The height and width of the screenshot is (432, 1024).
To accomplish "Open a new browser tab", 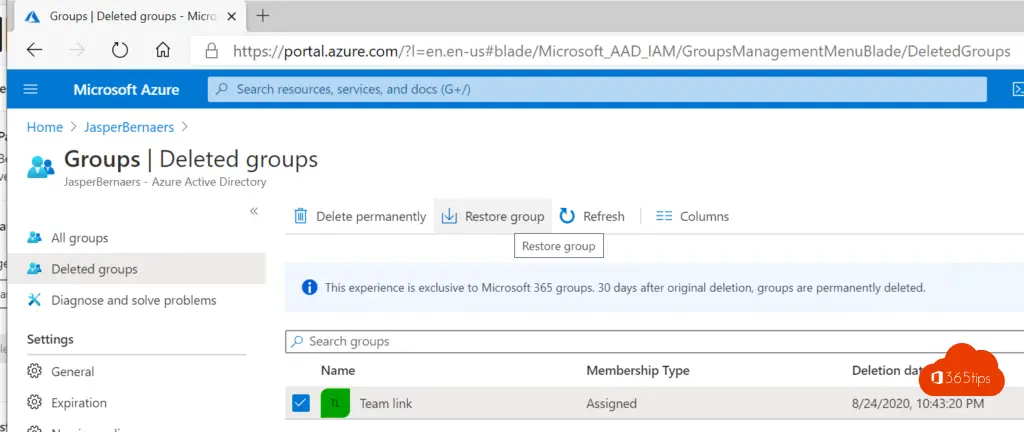I will 264,15.
